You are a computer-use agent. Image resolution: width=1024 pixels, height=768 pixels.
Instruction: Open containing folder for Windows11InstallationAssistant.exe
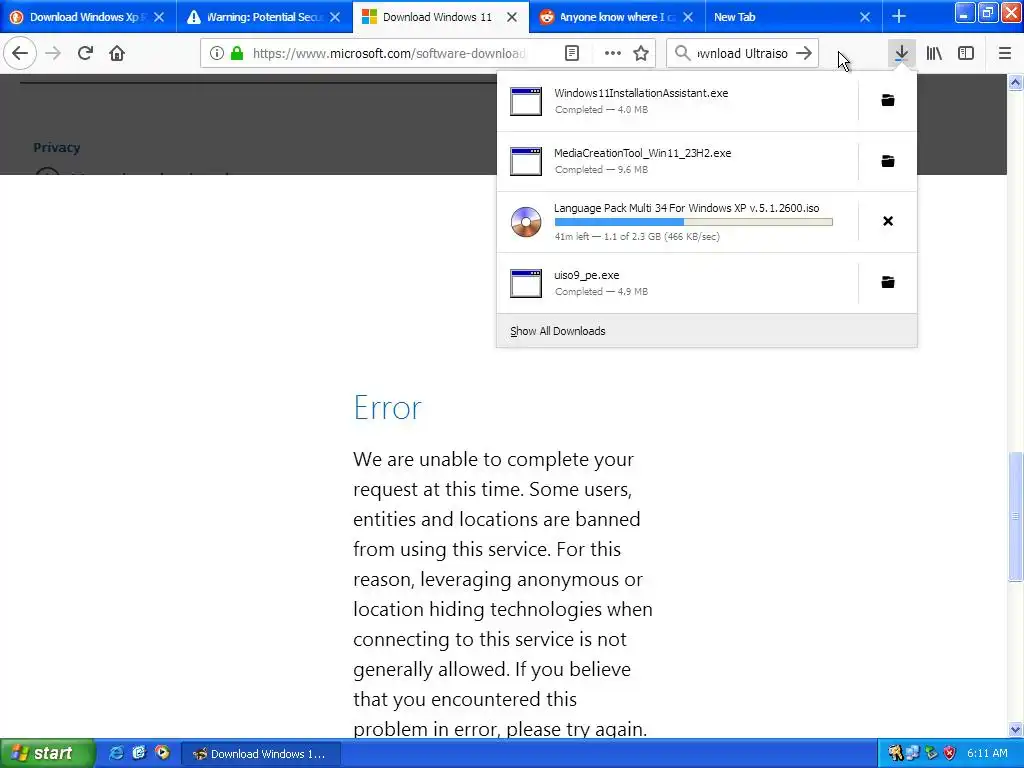[x=888, y=100]
